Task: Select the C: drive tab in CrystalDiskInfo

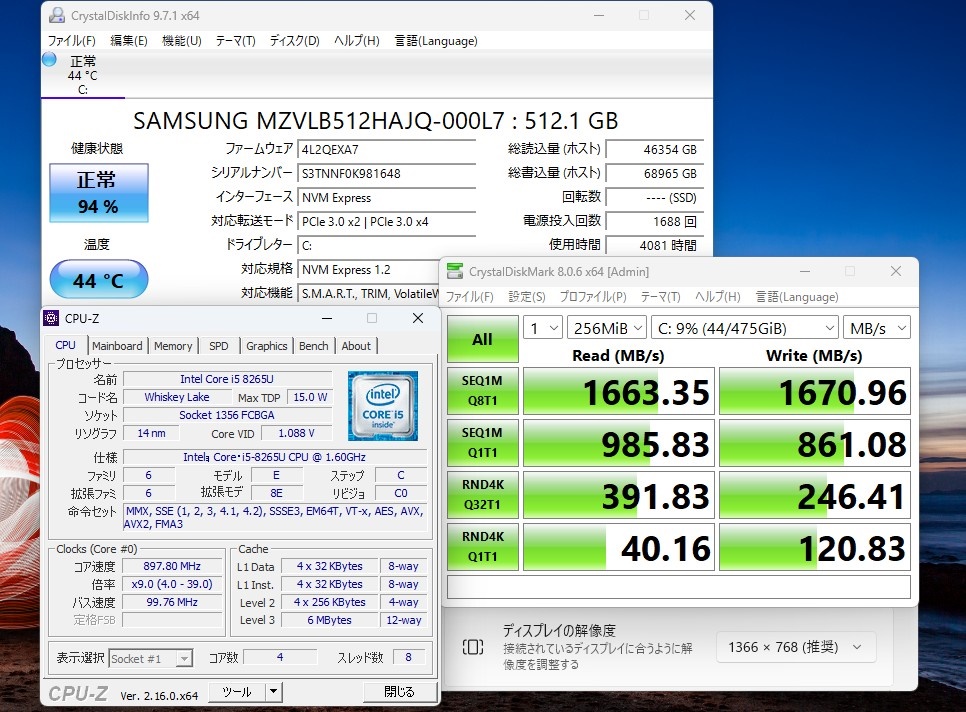Action: click(83, 76)
